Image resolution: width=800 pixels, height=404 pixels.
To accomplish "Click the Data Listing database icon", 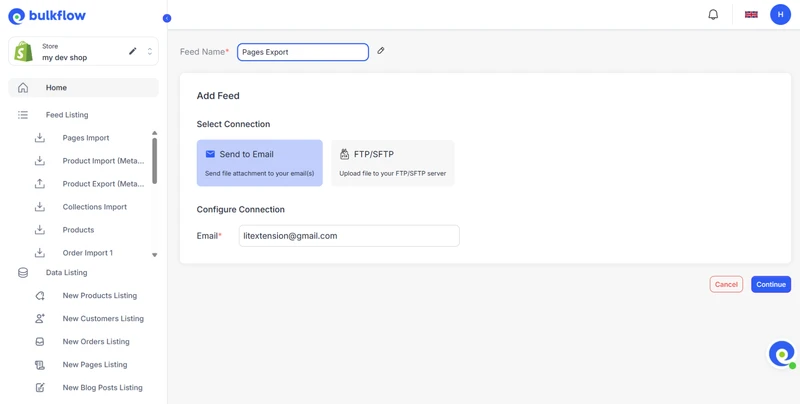I will pyautogui.click(x=23, y=272).
